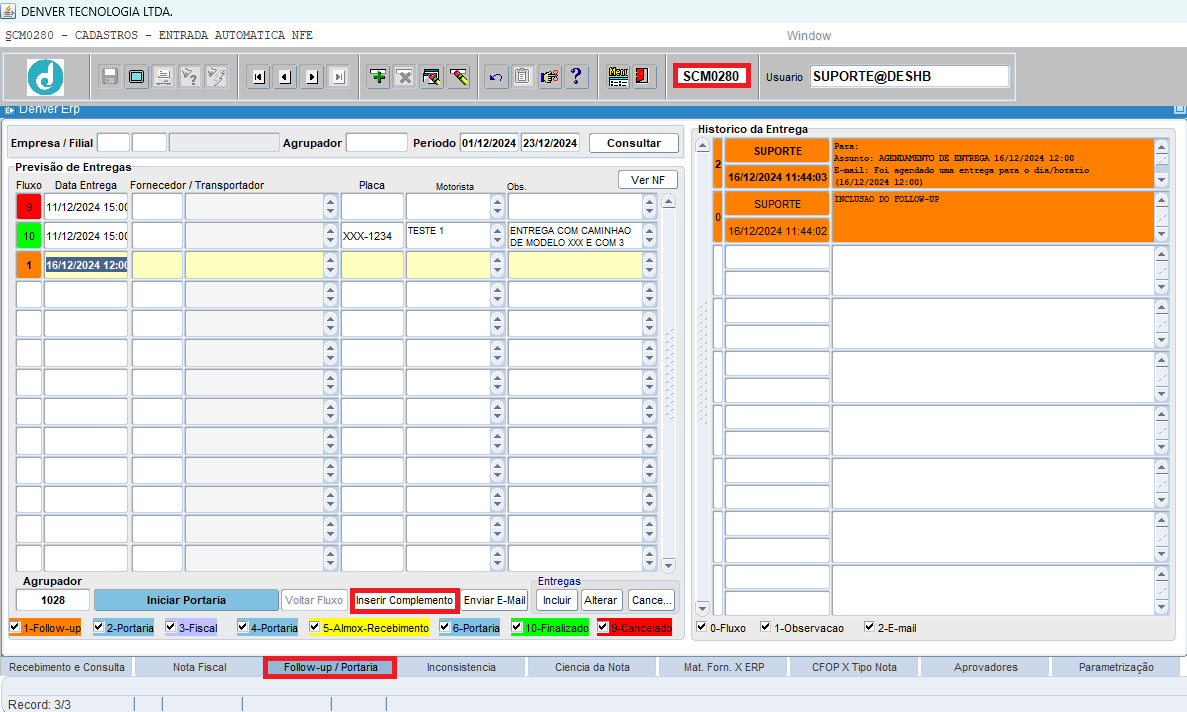Click the Placa cell XXX-1234

(372, 236)
